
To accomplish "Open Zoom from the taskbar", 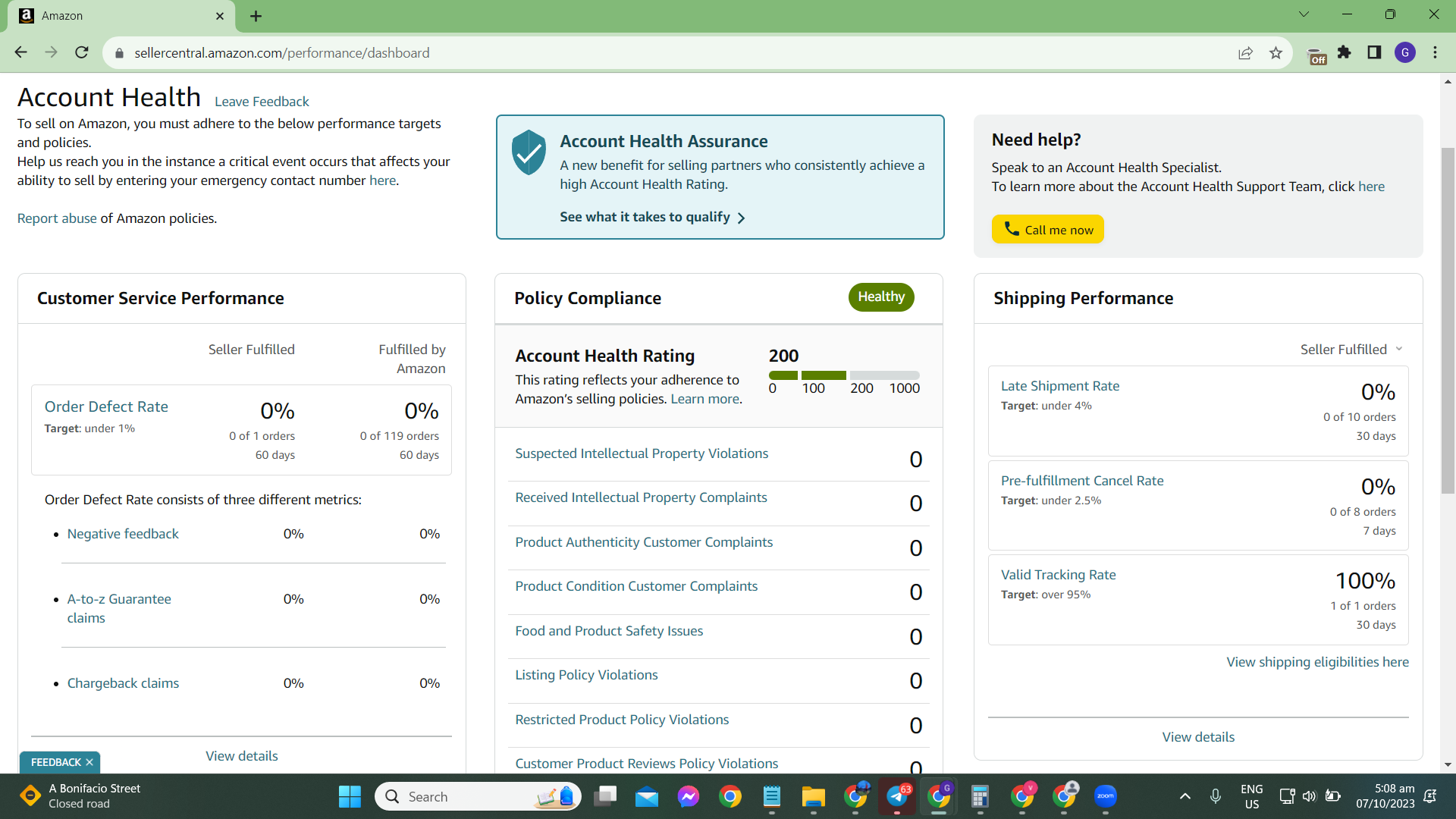I will click(1106, 796).
